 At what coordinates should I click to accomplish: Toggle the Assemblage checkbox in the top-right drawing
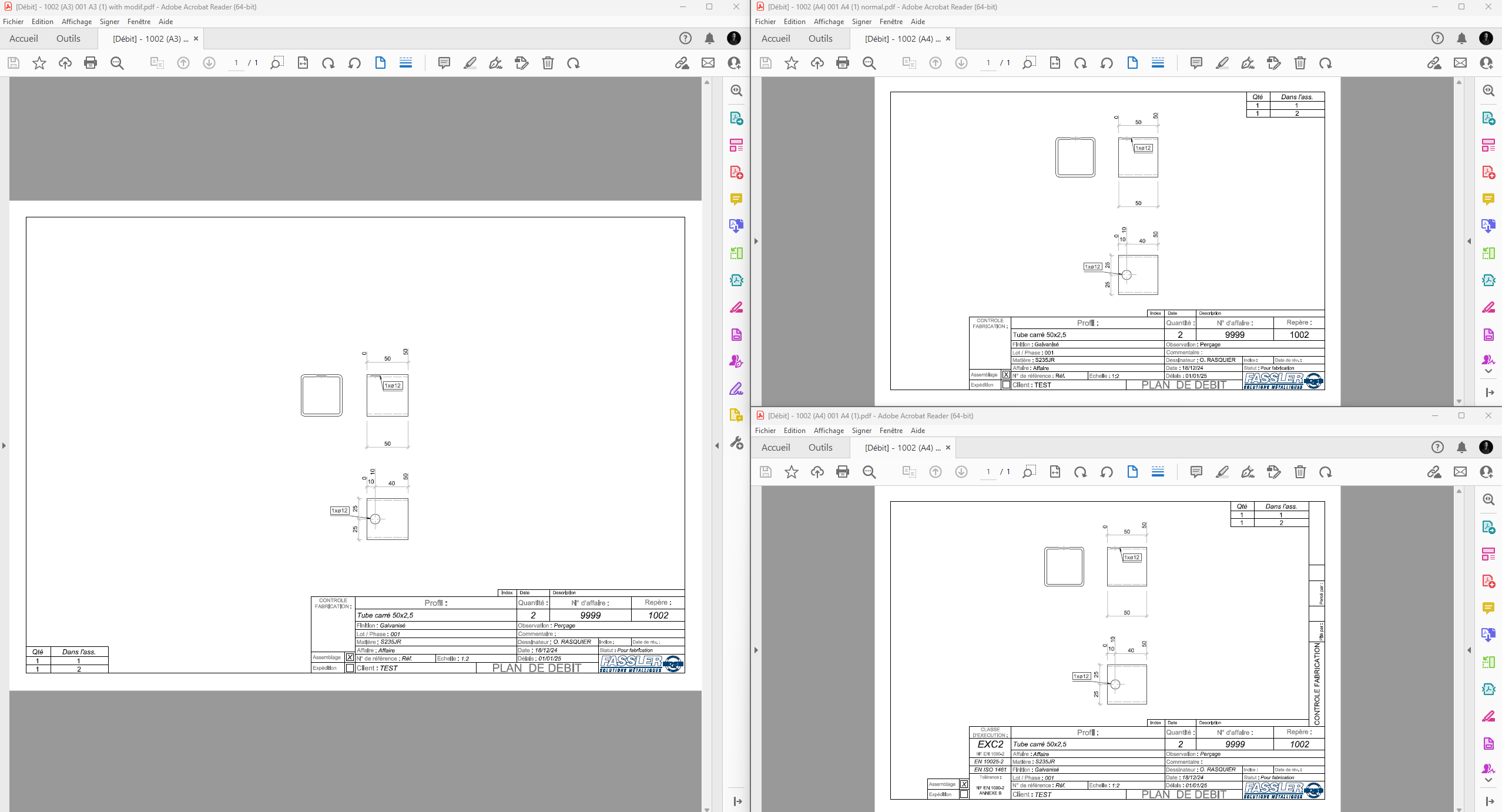(x=1006, y=375)
